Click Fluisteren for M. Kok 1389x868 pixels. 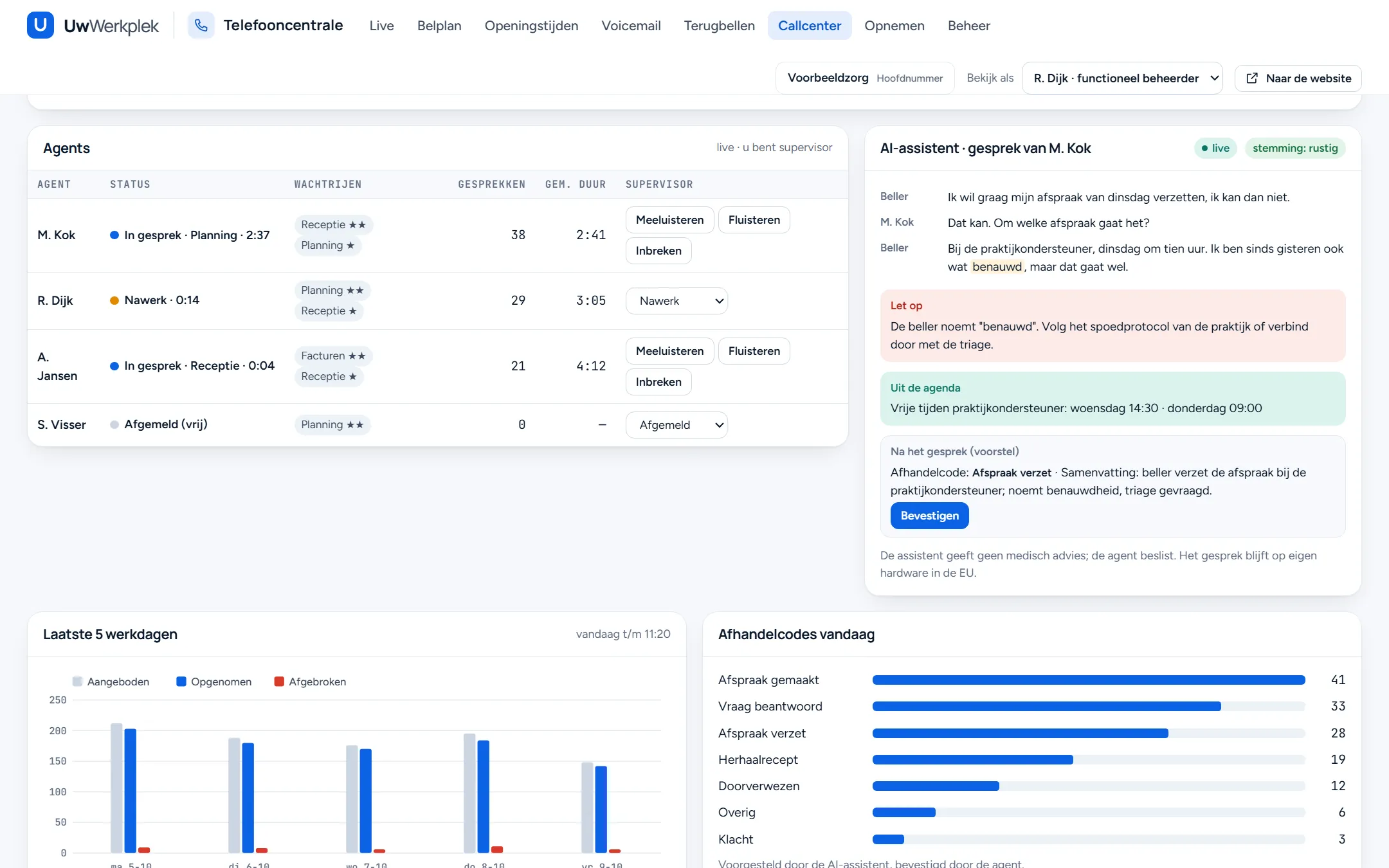click(754, 220)
